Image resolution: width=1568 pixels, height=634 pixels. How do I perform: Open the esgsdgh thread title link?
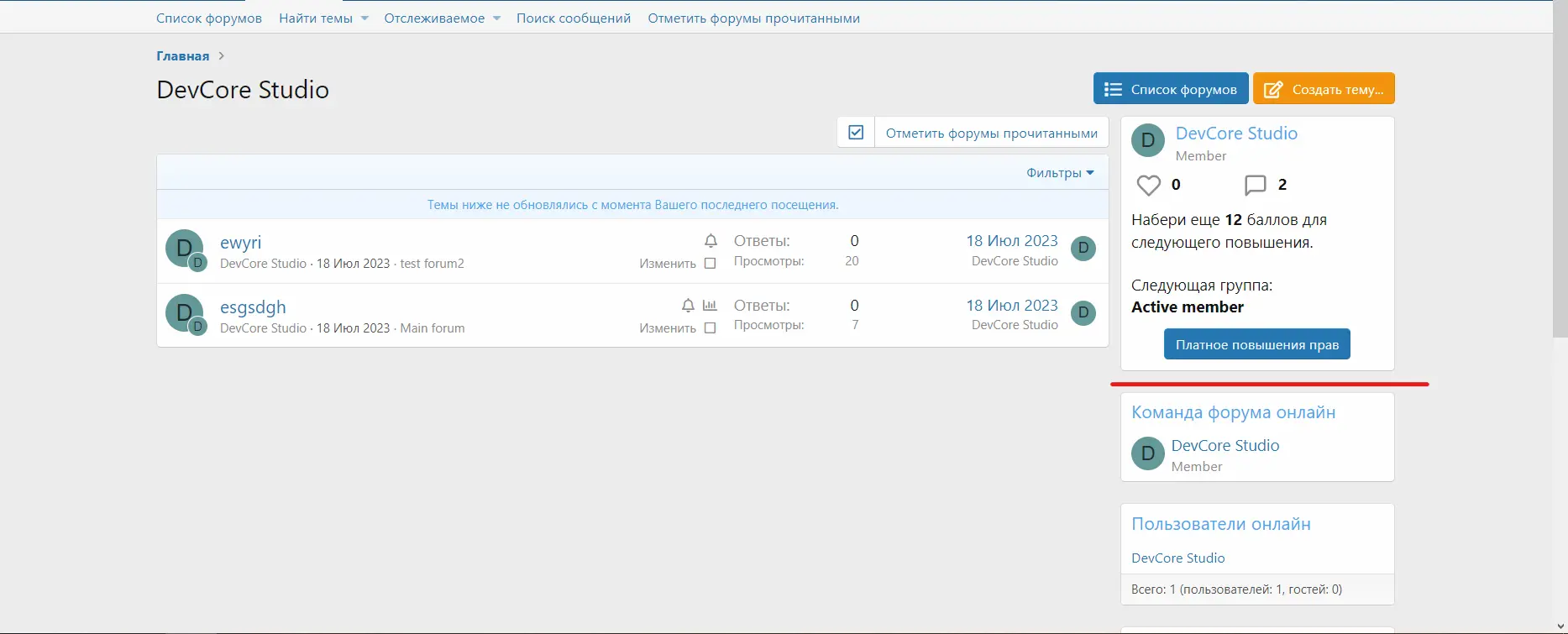pos(253,307)
